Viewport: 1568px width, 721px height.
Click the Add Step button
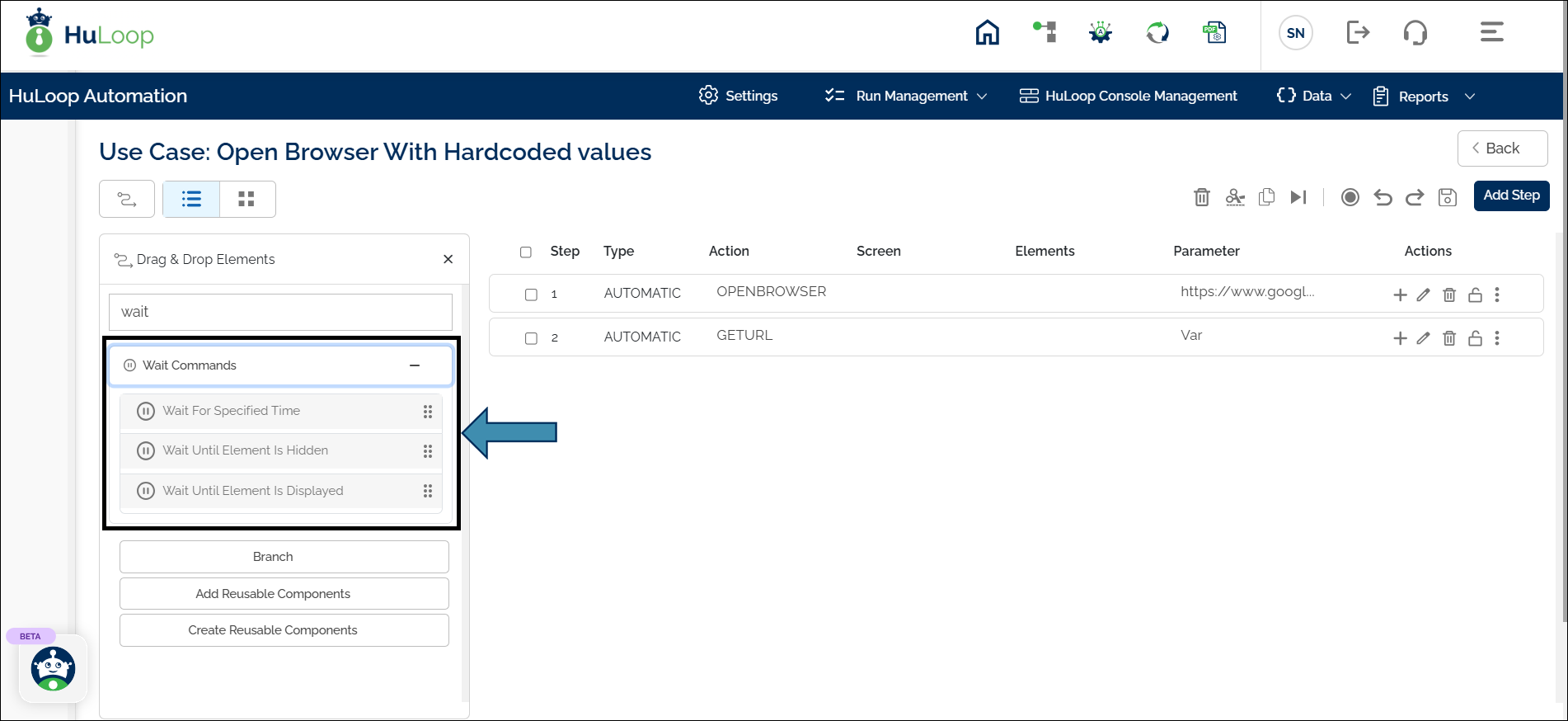[x=1511, y=196]
